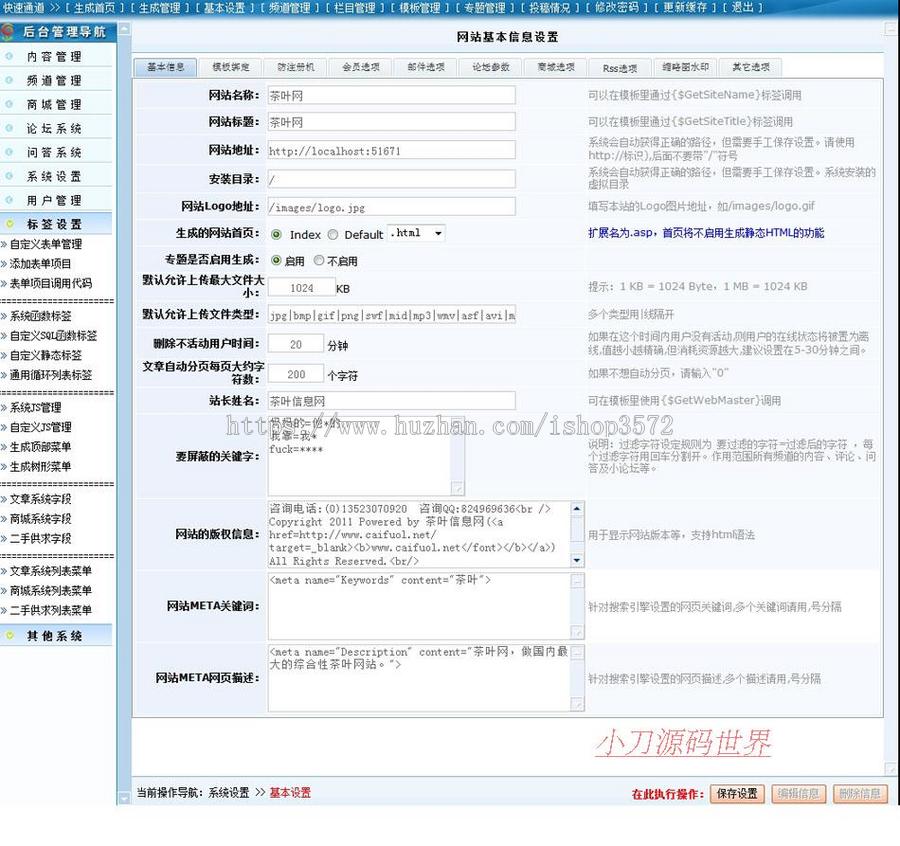The image size is (900, 846).
Task: Select 不启用 for topic generation
Action: pyautogui.click(x=317, y=260)
